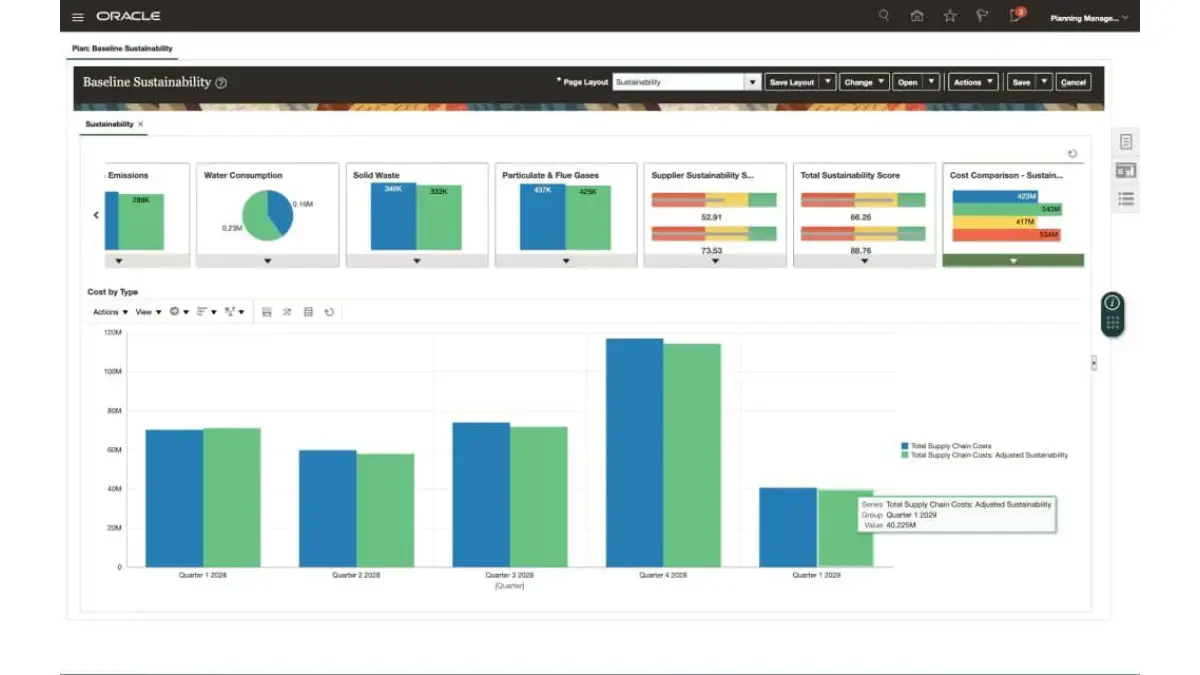The width and height of the screenshot is (1200, 675).
Task: Open the list panel icon in right sidebar
Action: (1126, 200)
